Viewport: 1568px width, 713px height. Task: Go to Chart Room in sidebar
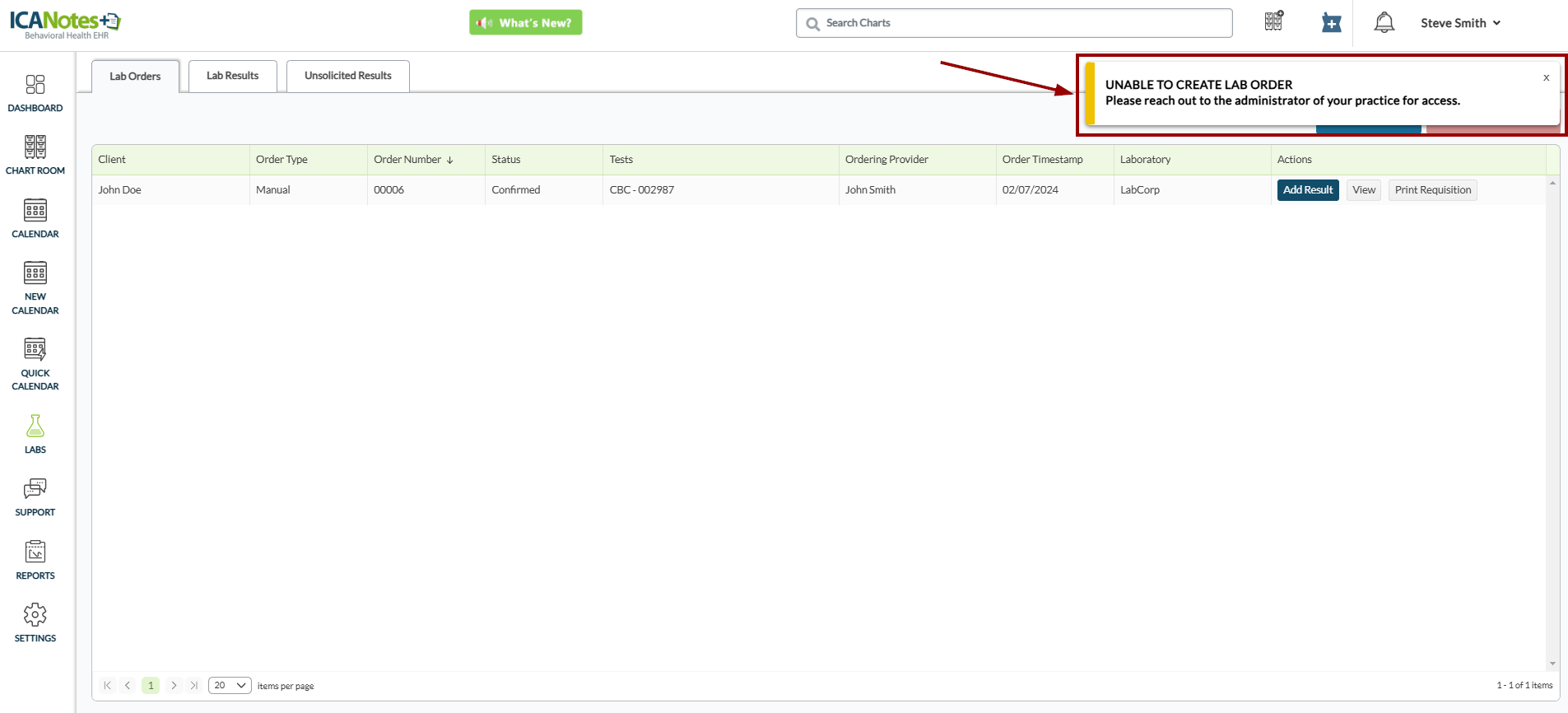(x=35, y=155)
